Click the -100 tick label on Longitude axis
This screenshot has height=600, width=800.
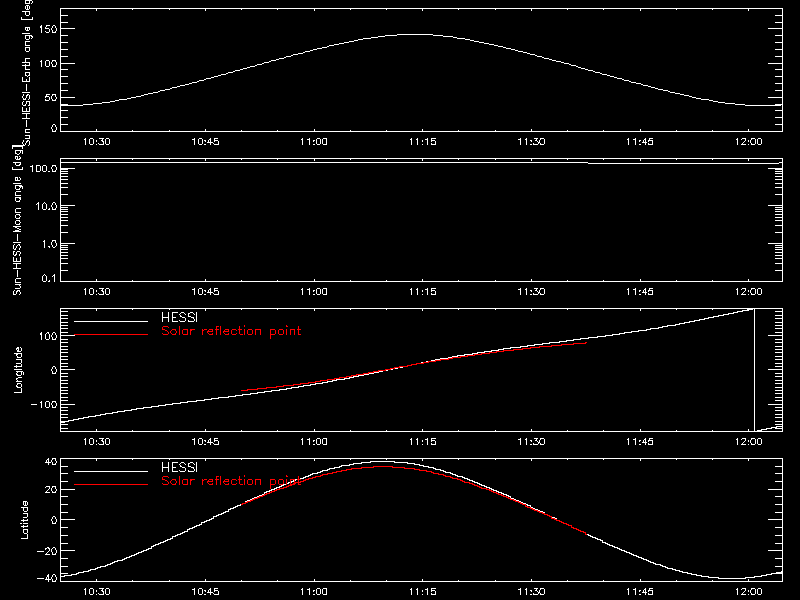click(x=44, y=404)
